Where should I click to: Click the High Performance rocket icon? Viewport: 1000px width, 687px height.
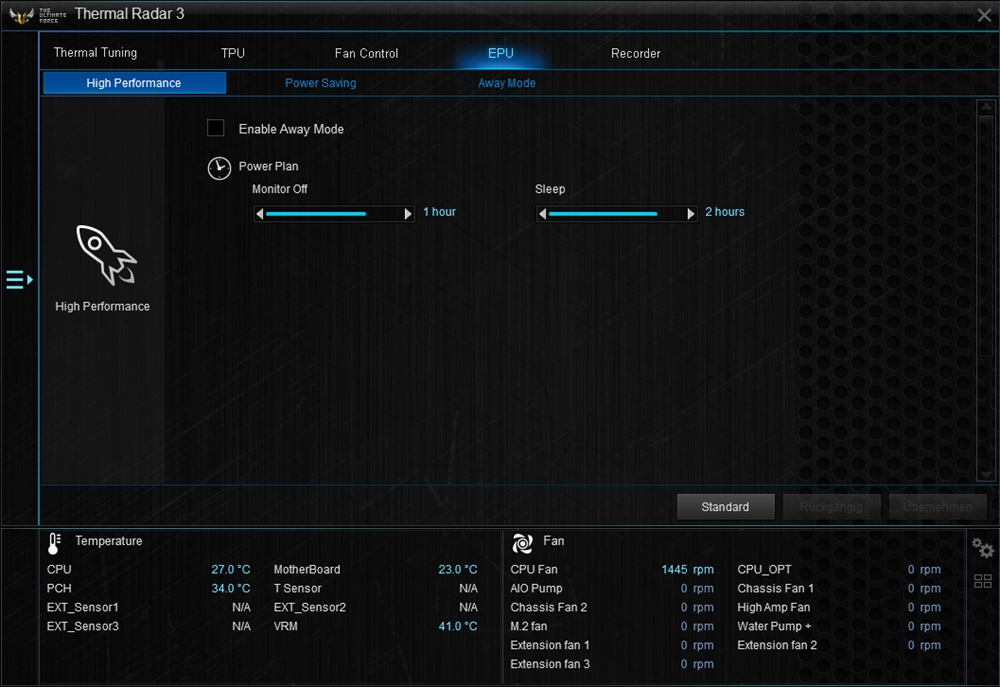(106, 255)
